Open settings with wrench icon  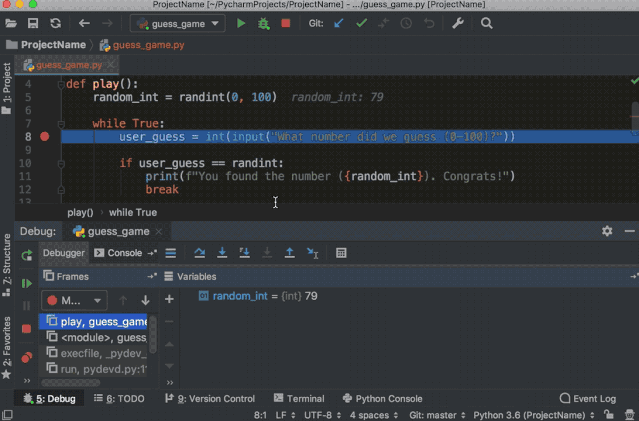pyautogui.click(x=458, y=23)
